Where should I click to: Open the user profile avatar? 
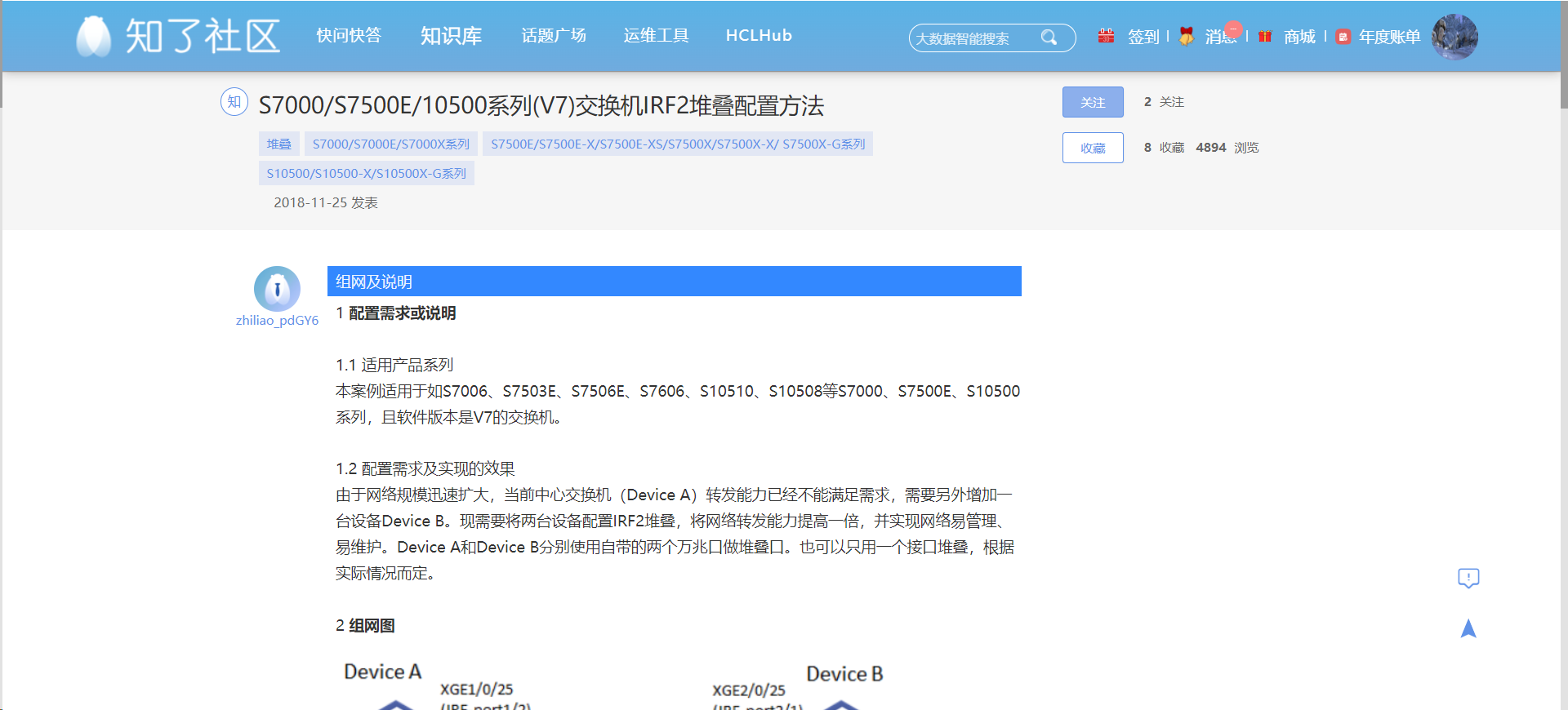tap(1454, 37)
